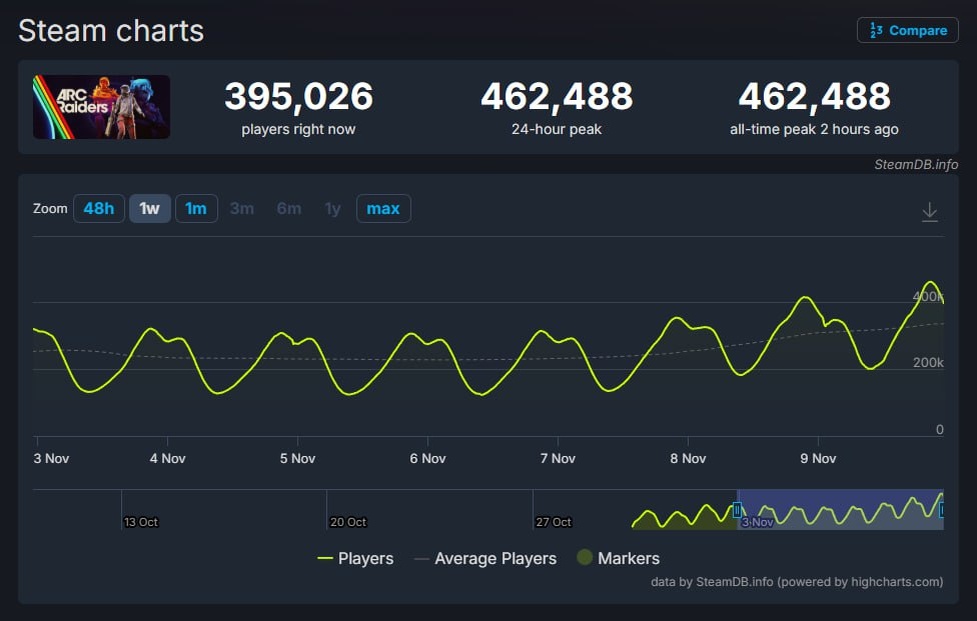Image resolution: width=977 pixels, height=621 pixels.
Task: Switch zoom to 1m
Action: pos(196,209)
